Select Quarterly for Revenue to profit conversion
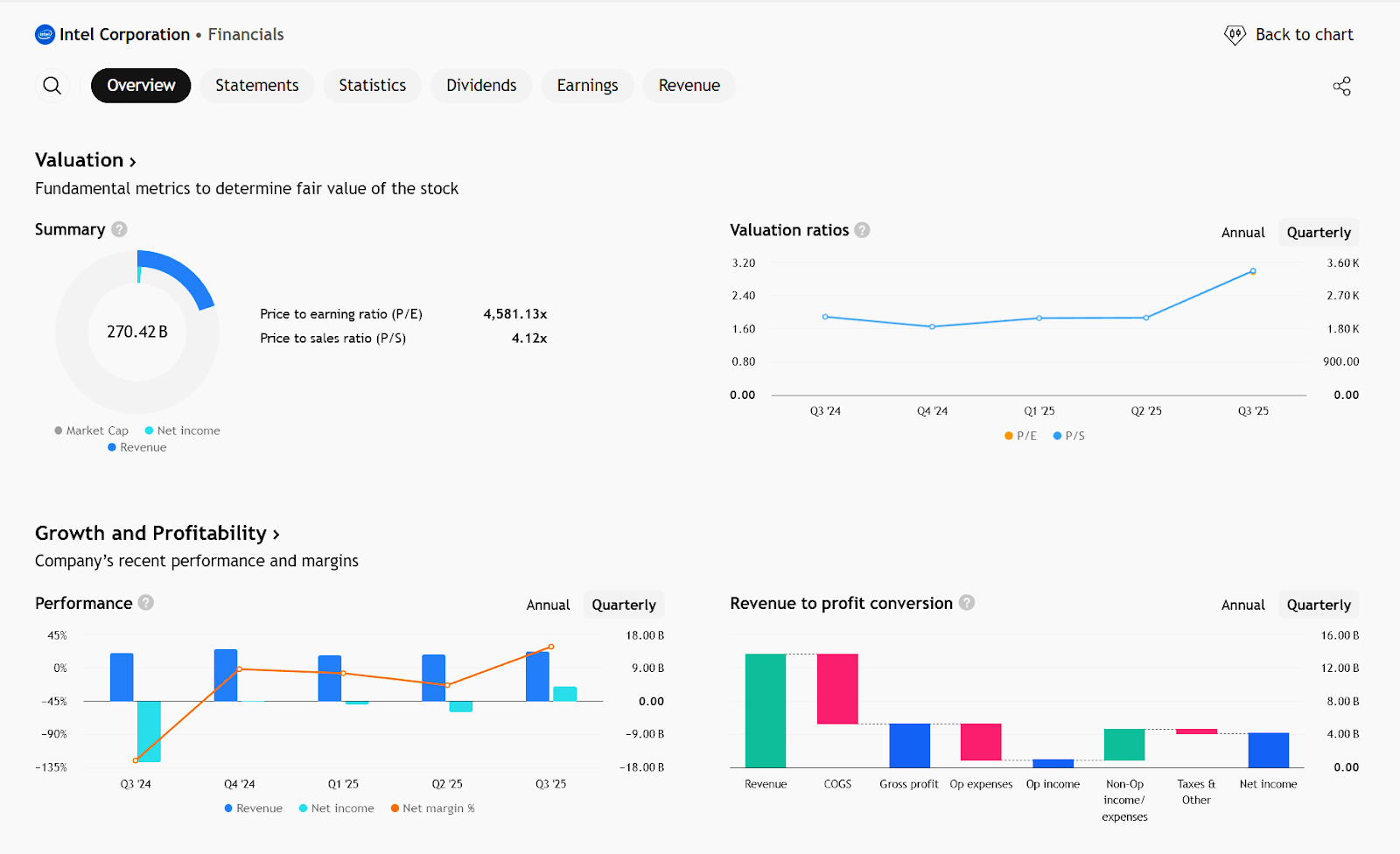The height and width of the screenshot is (854, 1400). pyautogui.click(x=1318, y=605)
